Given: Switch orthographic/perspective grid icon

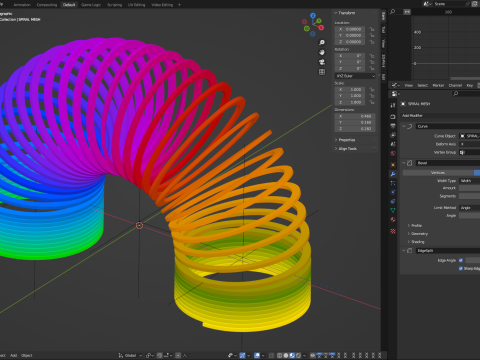Looking at the screenshot, I should click(x=322, y=72).
